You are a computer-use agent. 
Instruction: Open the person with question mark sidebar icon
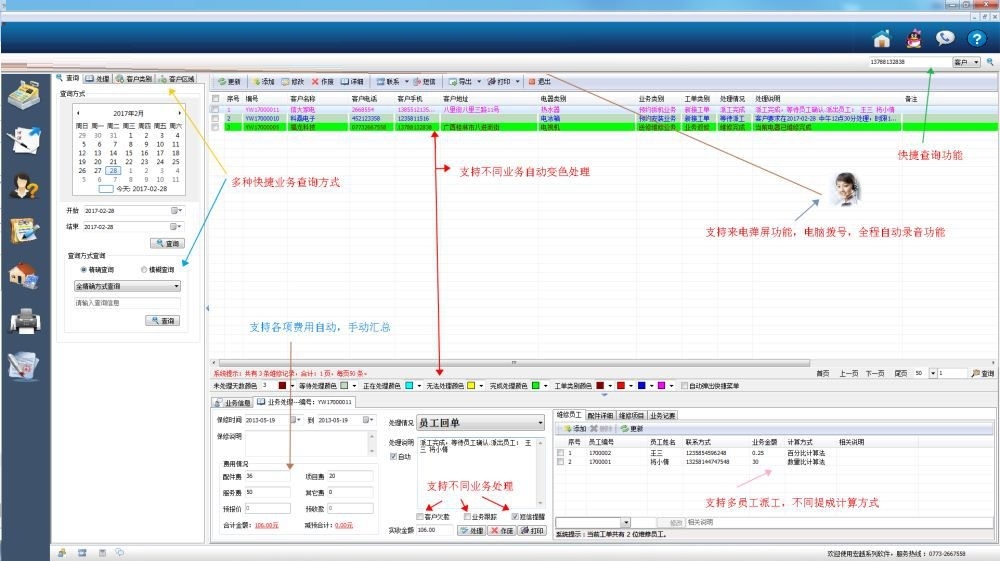pyautogui.click(x=24, y=186)
